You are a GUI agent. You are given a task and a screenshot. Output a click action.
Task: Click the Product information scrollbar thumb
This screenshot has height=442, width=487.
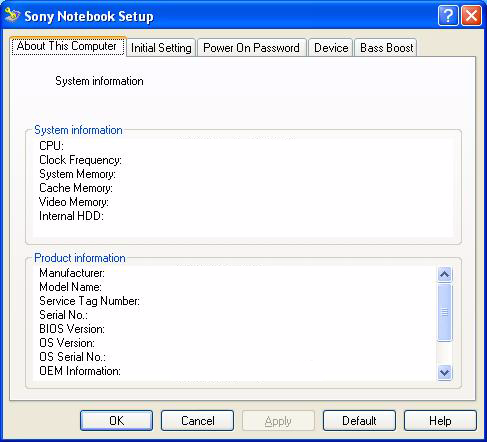point(444,312)
